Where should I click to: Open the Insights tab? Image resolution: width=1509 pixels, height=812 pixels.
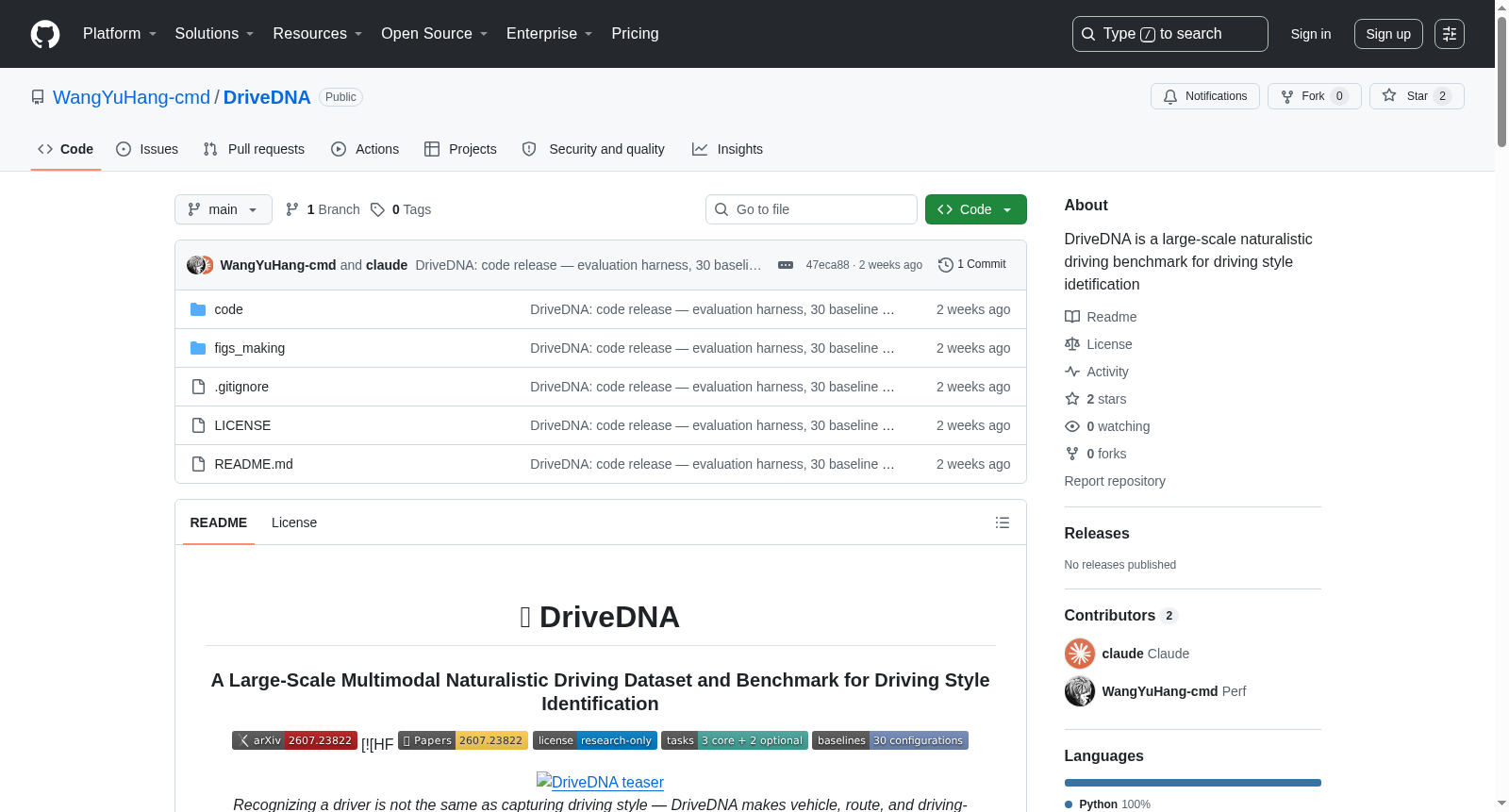pyautogui.click(x=727, y=149)
